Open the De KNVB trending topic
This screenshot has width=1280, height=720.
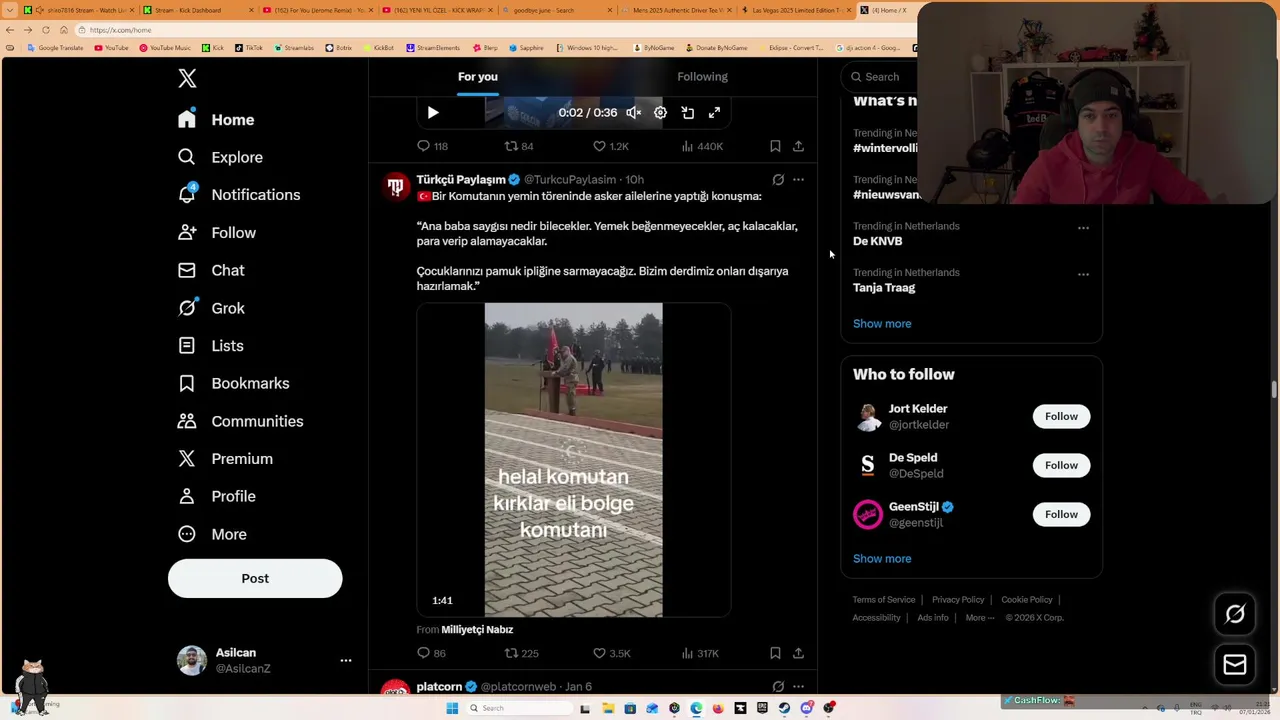point(878,241)
